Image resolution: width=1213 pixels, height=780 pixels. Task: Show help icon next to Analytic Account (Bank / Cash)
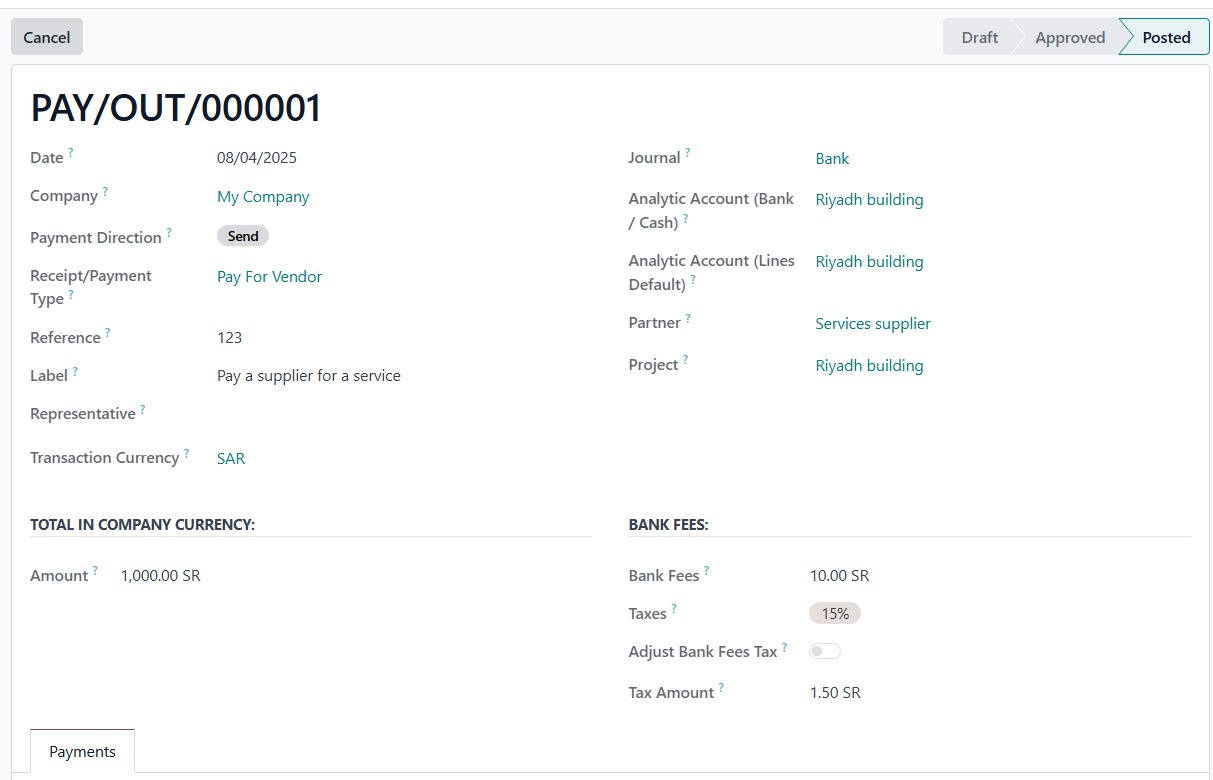(686, 218)
